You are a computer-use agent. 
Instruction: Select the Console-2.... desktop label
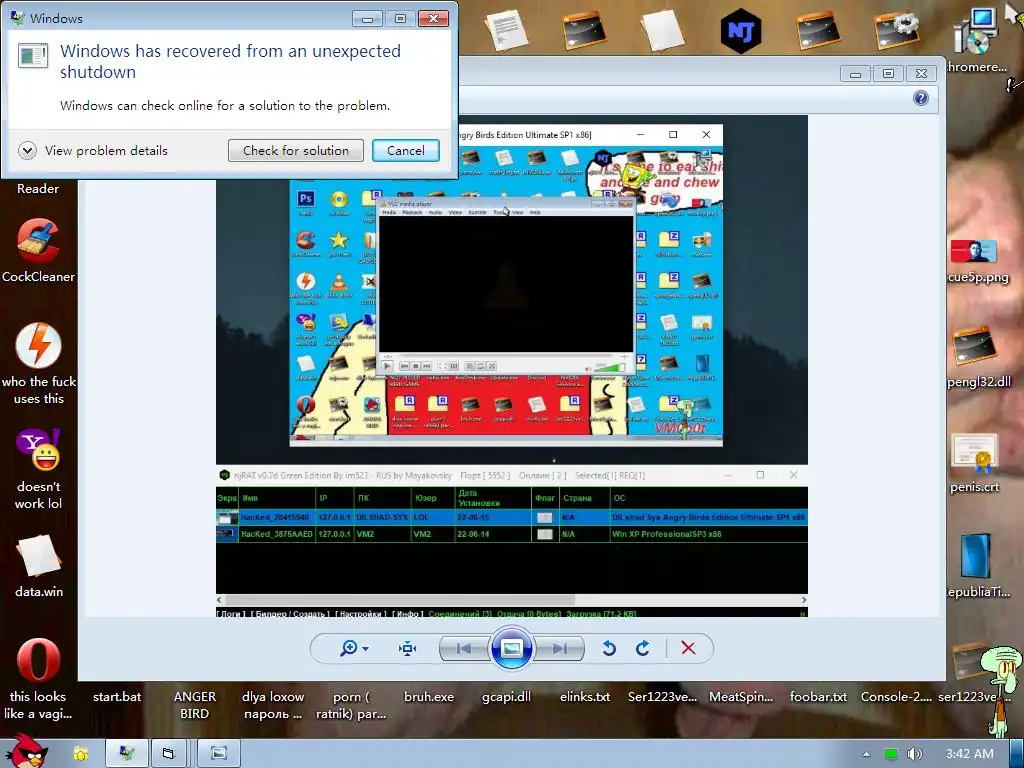pyautogui.click(x=896, y=697)
